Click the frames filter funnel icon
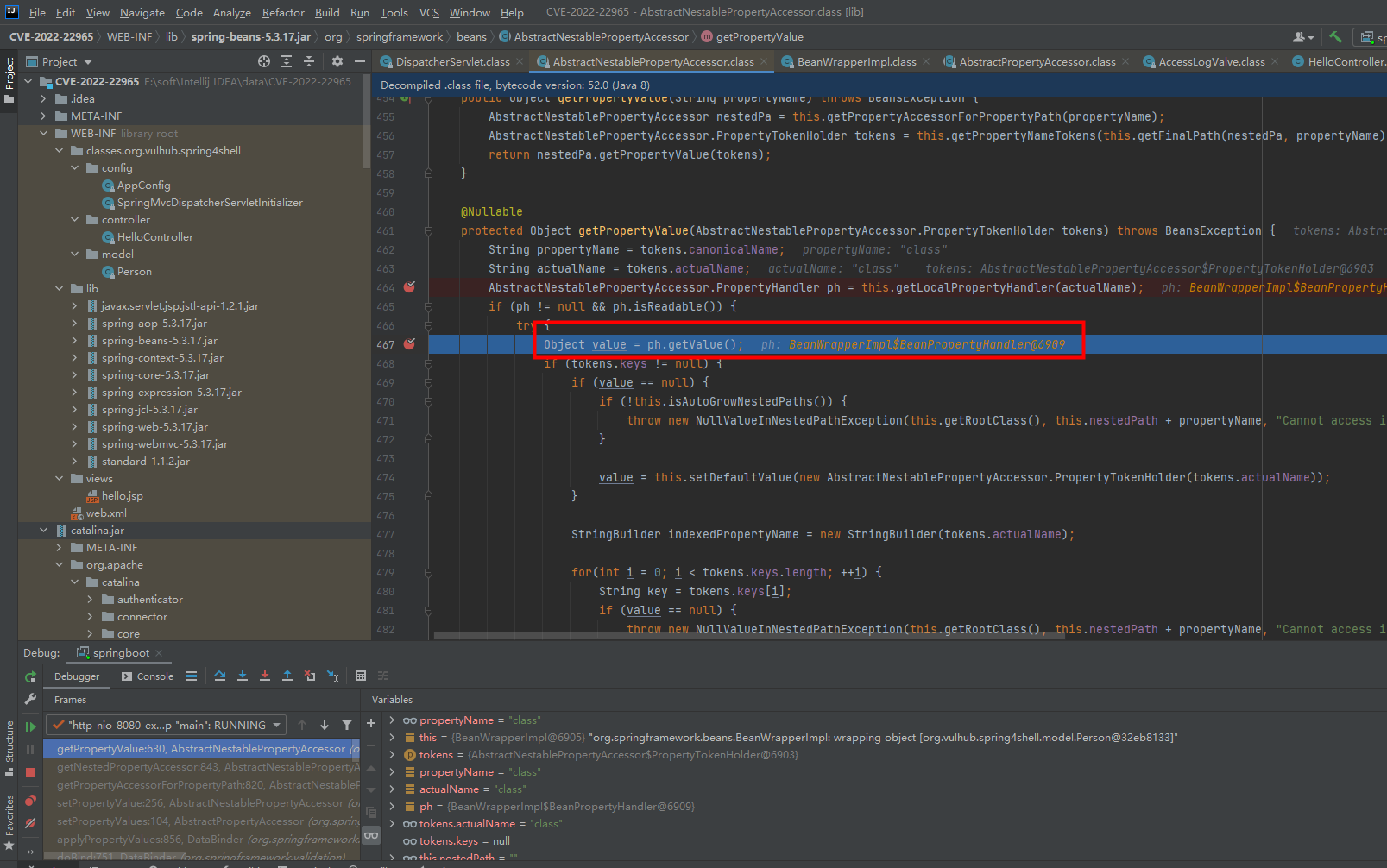The width and height of the screenshot is (1387, 868). click(x=347, y=726)
